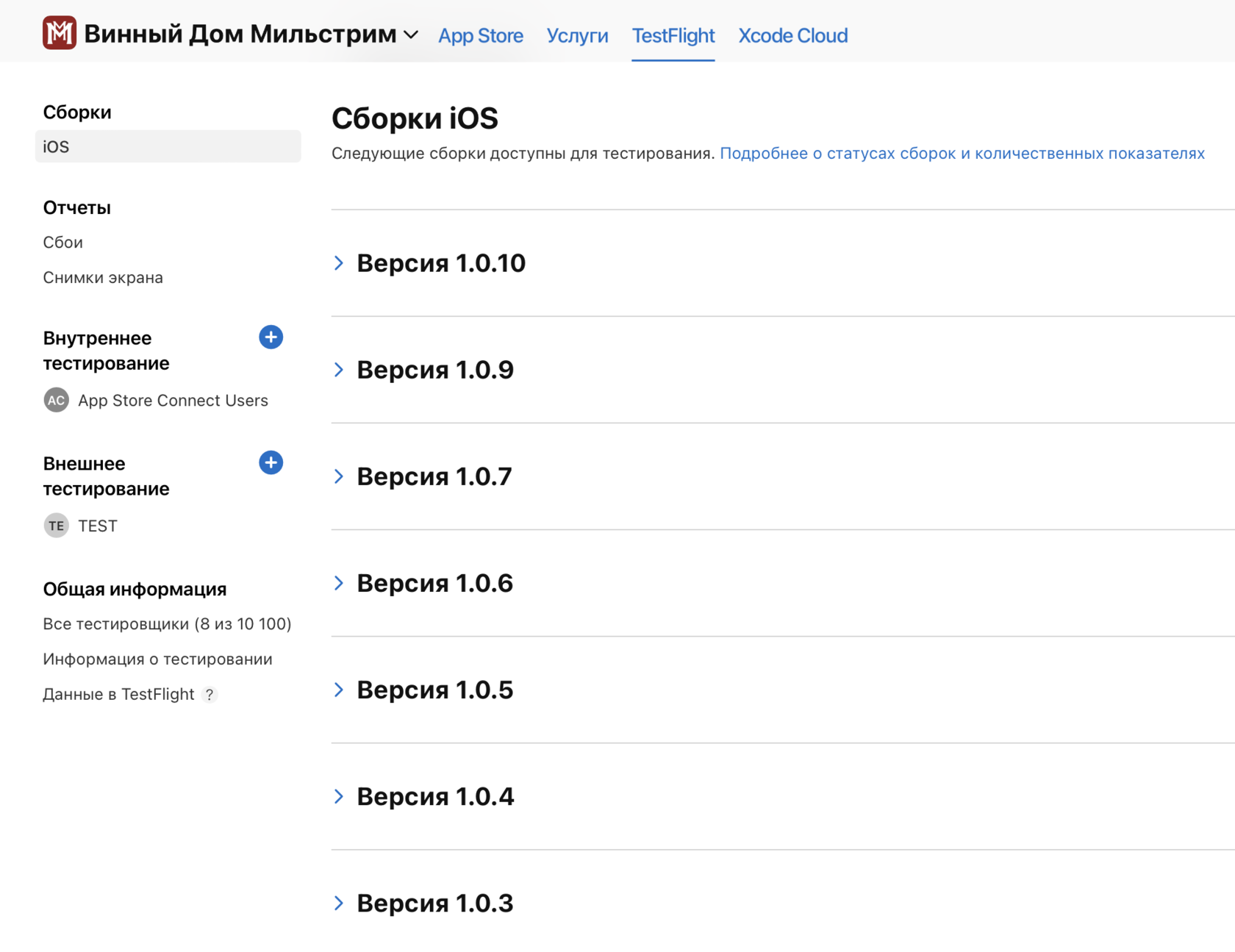Expand Версия 1.0.7 builds

point(339,476)
